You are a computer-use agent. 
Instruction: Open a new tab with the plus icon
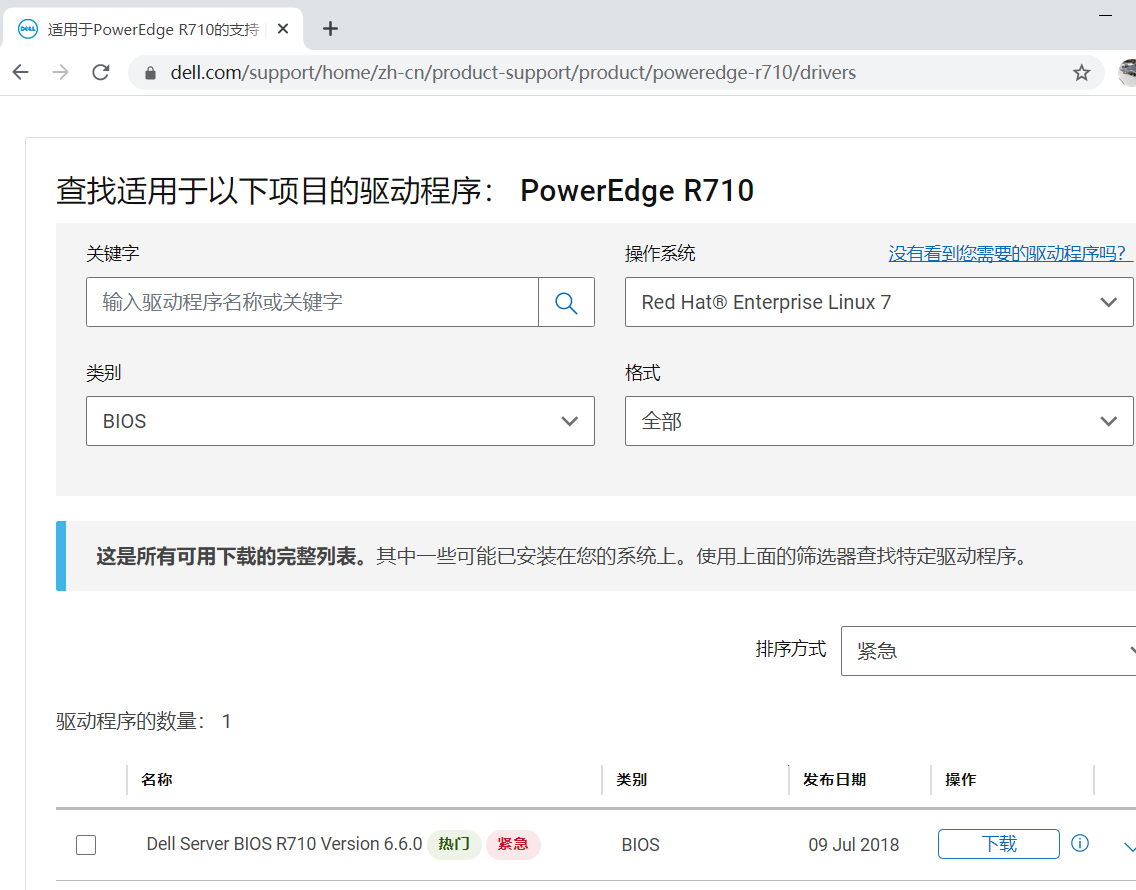[331, 28]
